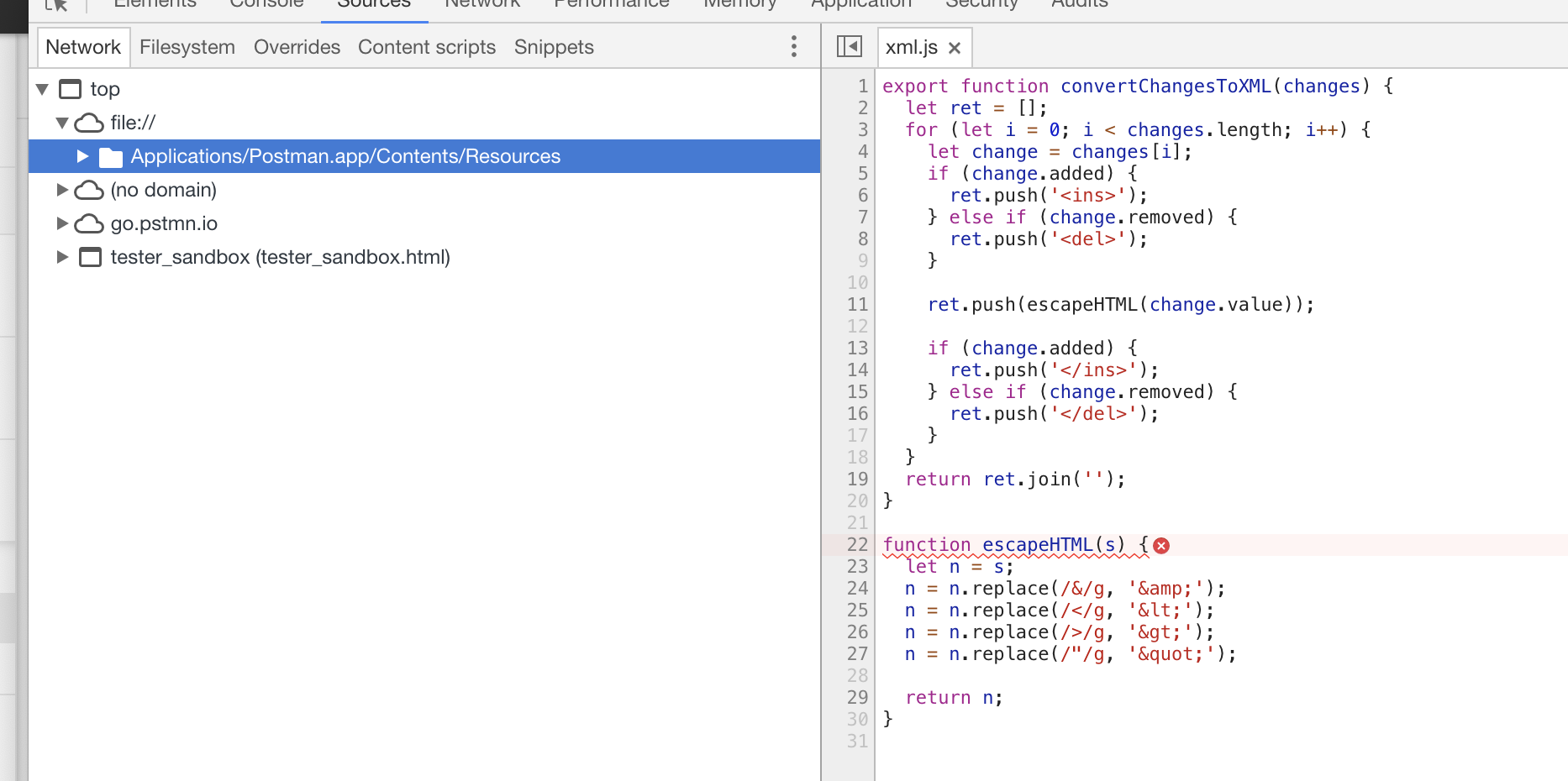Click the frame icon beside tester_sandbox
This screenshot has width=1568, height=781.
point(90,257)
